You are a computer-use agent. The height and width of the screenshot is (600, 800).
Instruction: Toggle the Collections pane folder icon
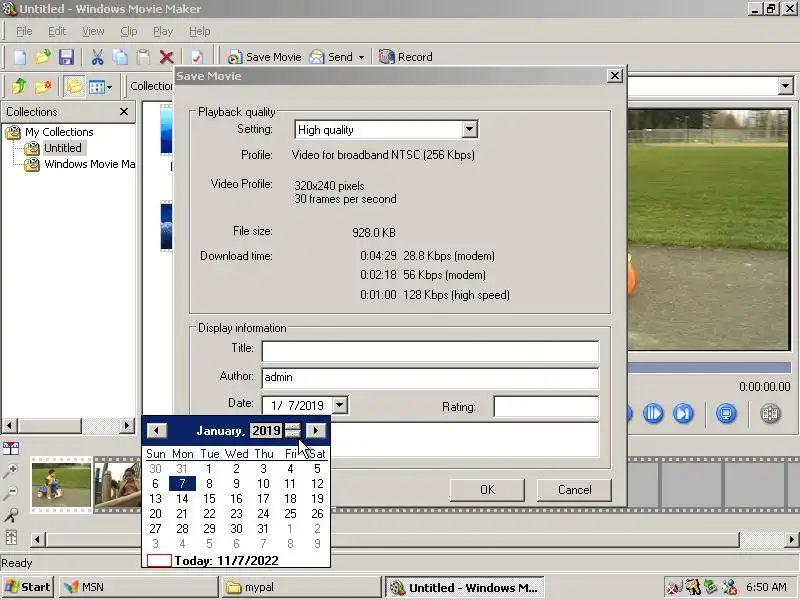tap(74, 86)
